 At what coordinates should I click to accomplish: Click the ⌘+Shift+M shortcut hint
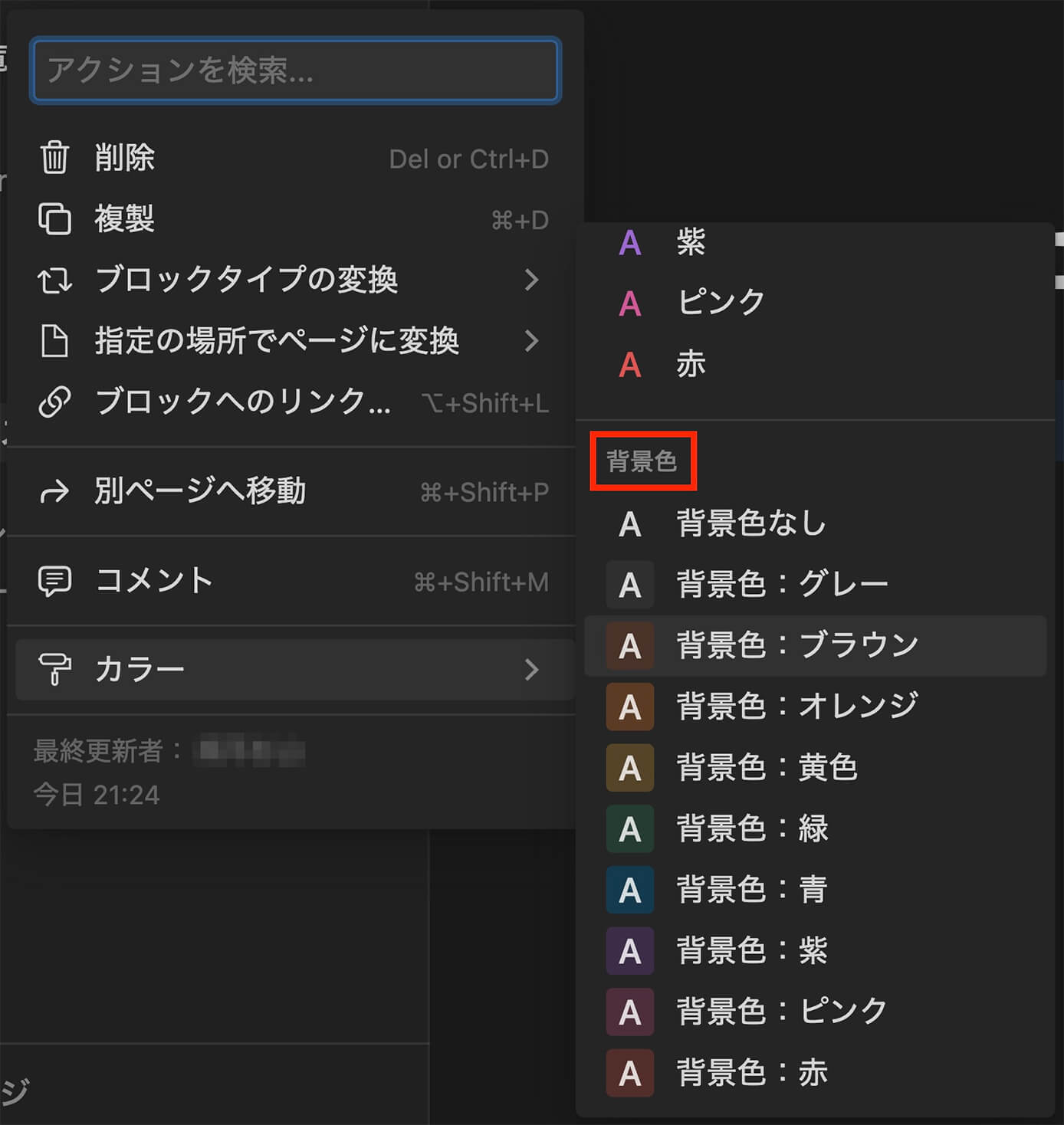point(481,583)
